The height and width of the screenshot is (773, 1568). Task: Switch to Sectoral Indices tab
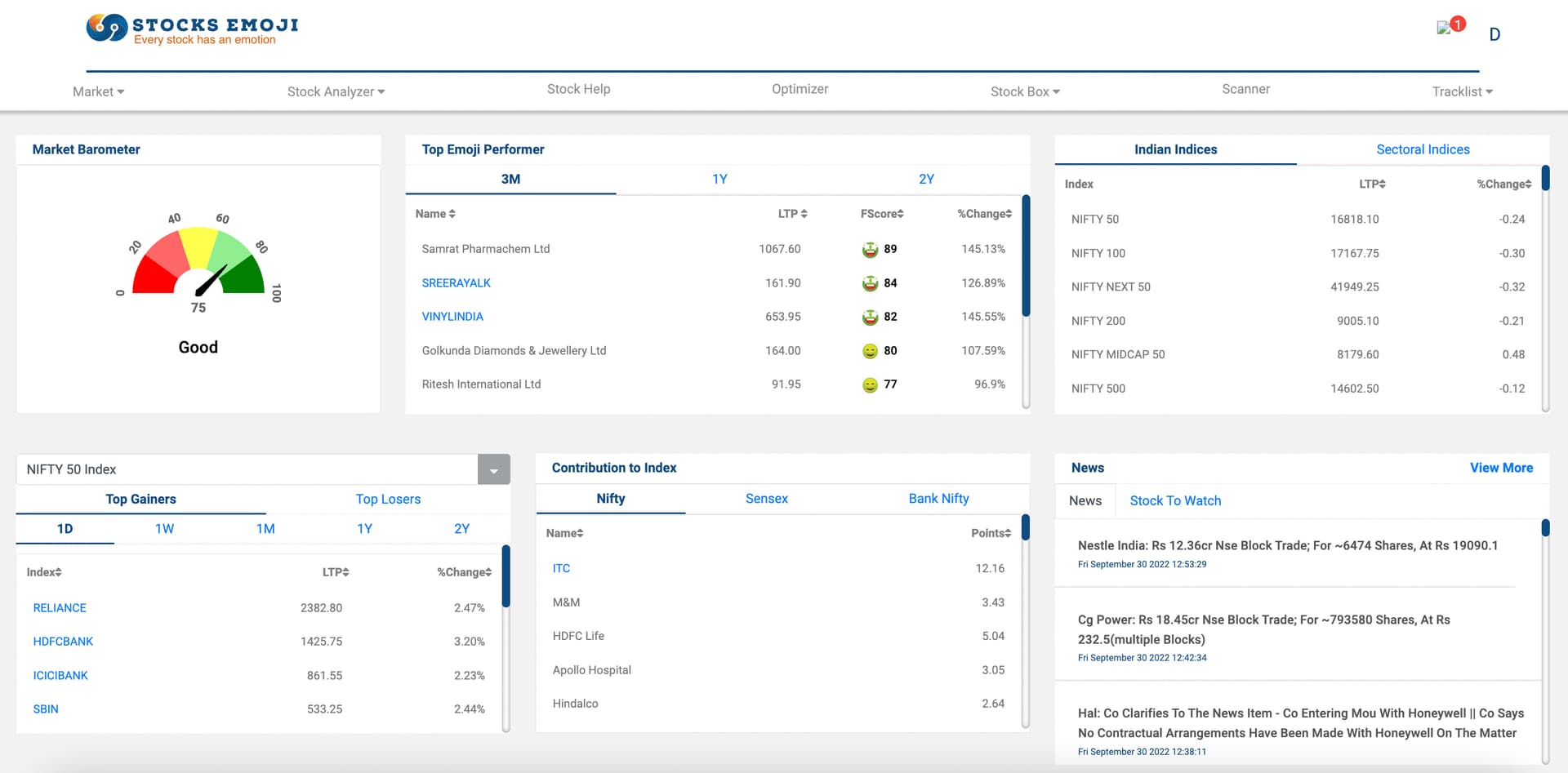pyautogui.click(x=1423, y=149)
